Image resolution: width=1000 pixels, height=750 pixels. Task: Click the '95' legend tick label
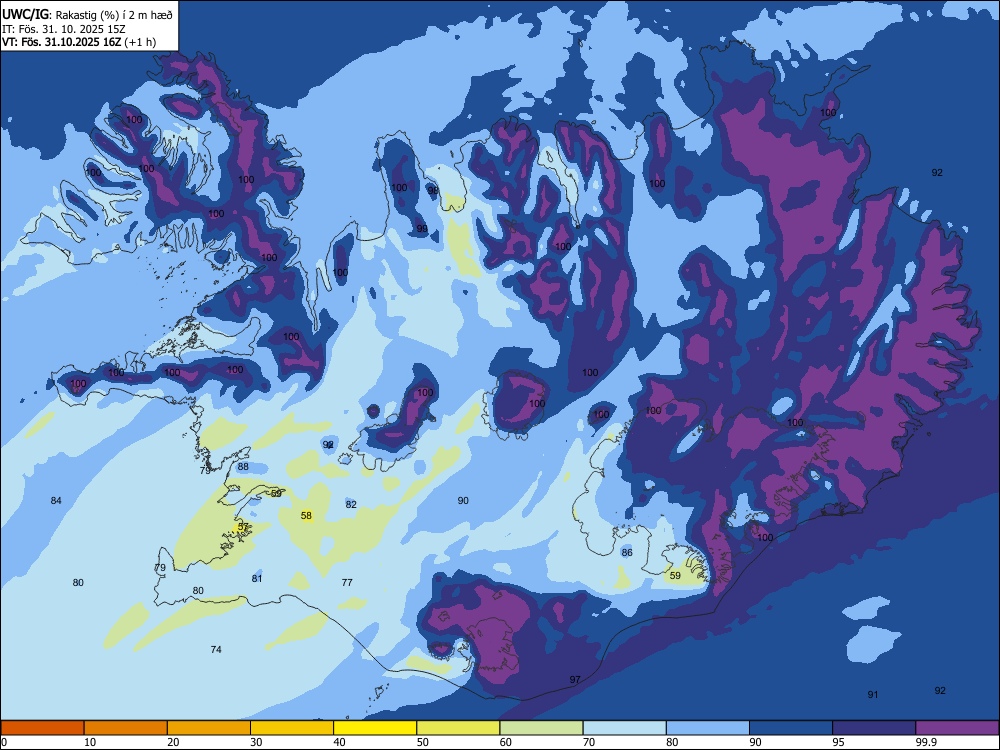click(839, 742)
